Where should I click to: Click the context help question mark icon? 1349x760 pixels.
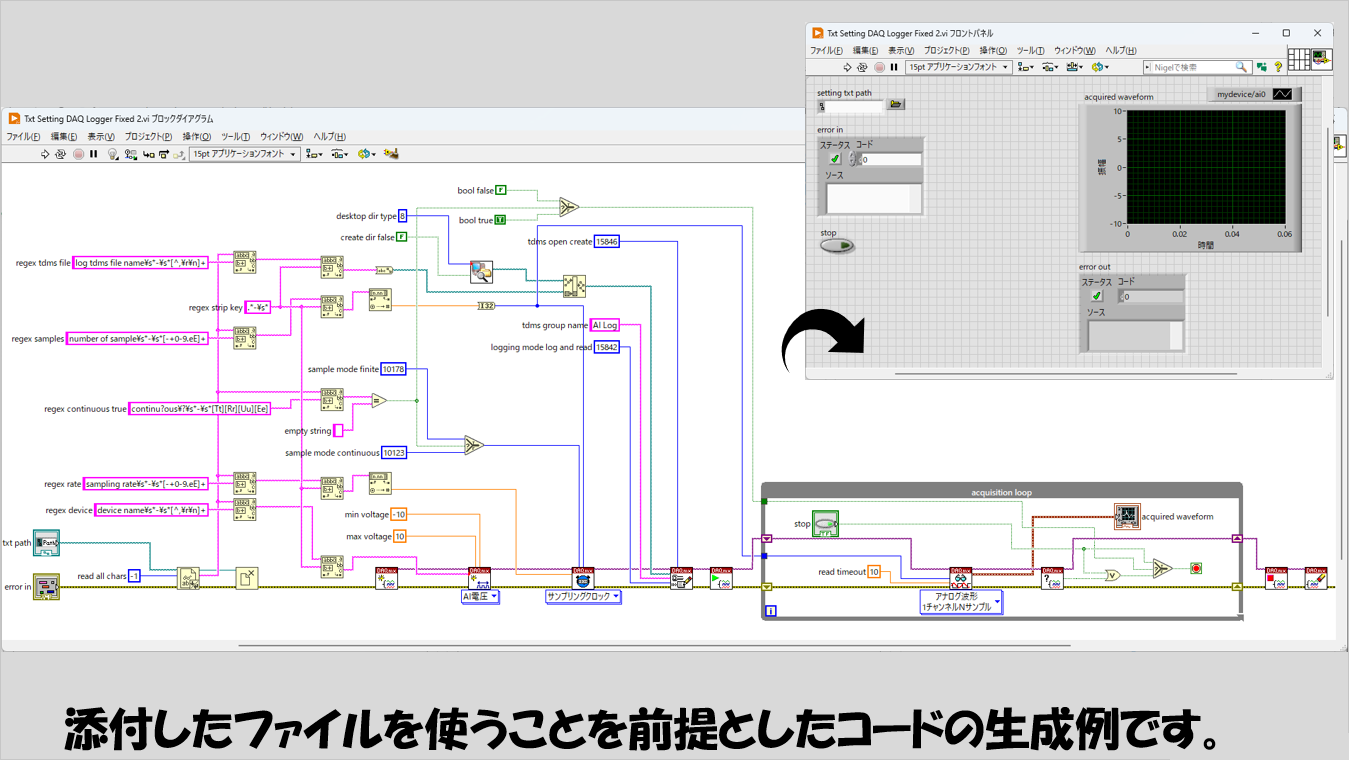(x=1280, y=67)
